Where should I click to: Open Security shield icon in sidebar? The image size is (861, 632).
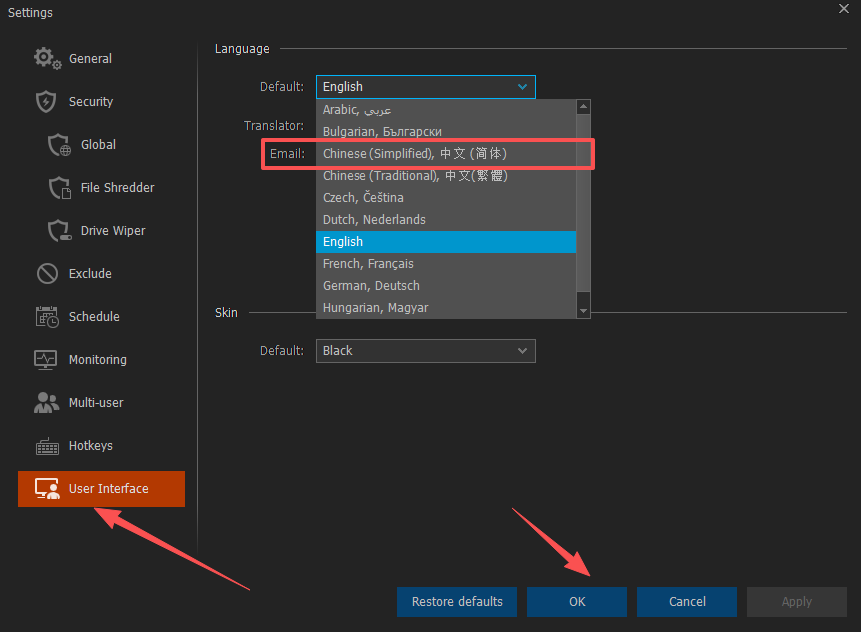46,102
